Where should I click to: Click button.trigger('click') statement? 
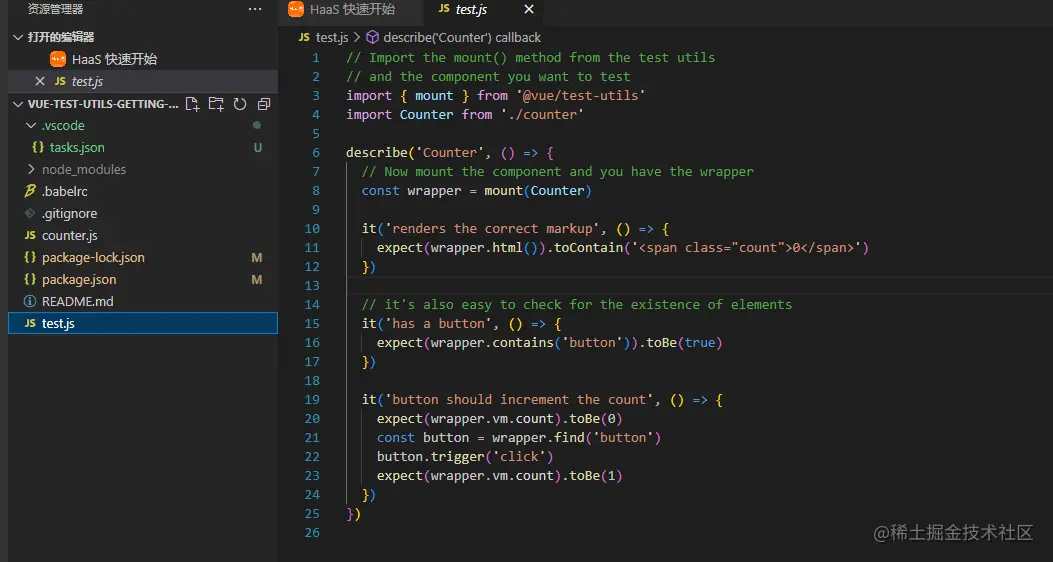point(465,457)
